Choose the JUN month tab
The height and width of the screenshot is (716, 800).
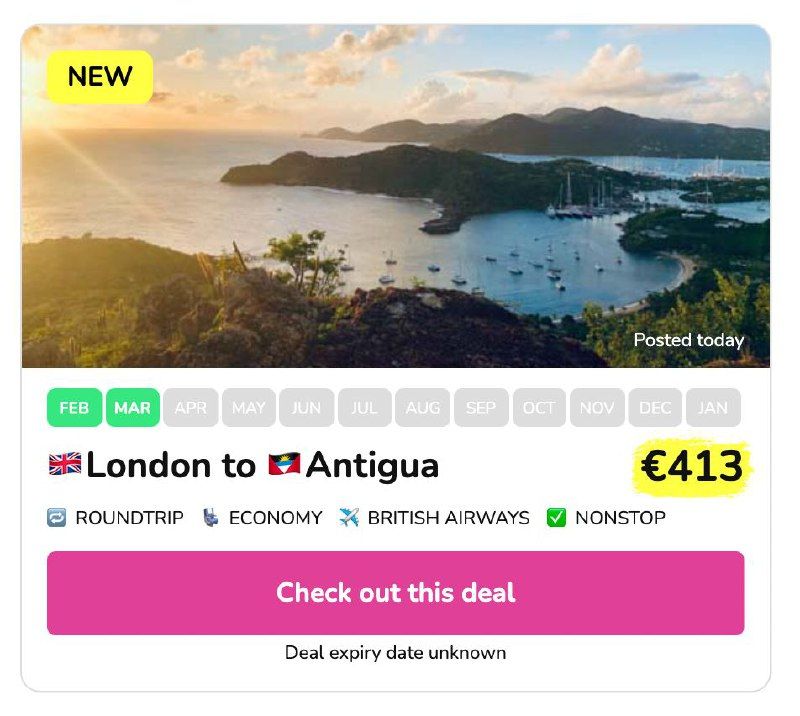click(307, 407)
